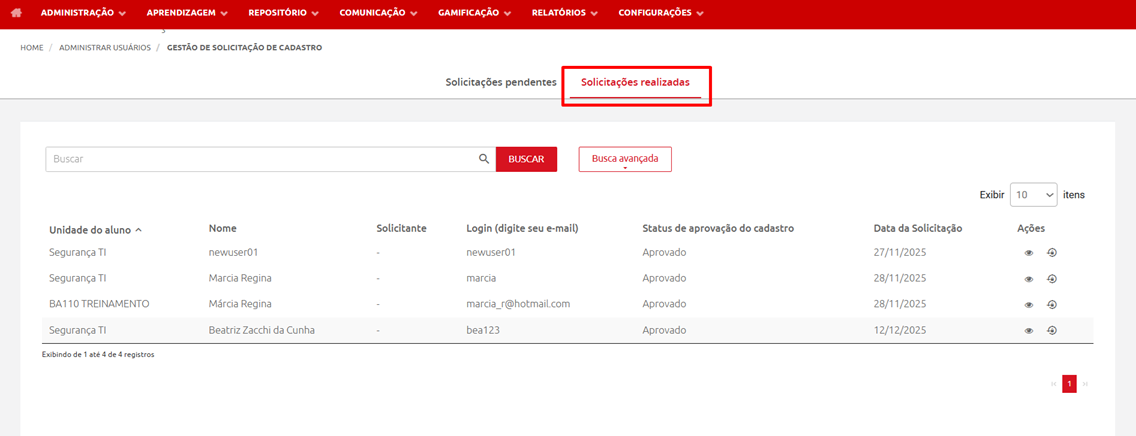Open Administrar Usuários breadcrumb link
1136x436 pixels.
click(105, 48)
